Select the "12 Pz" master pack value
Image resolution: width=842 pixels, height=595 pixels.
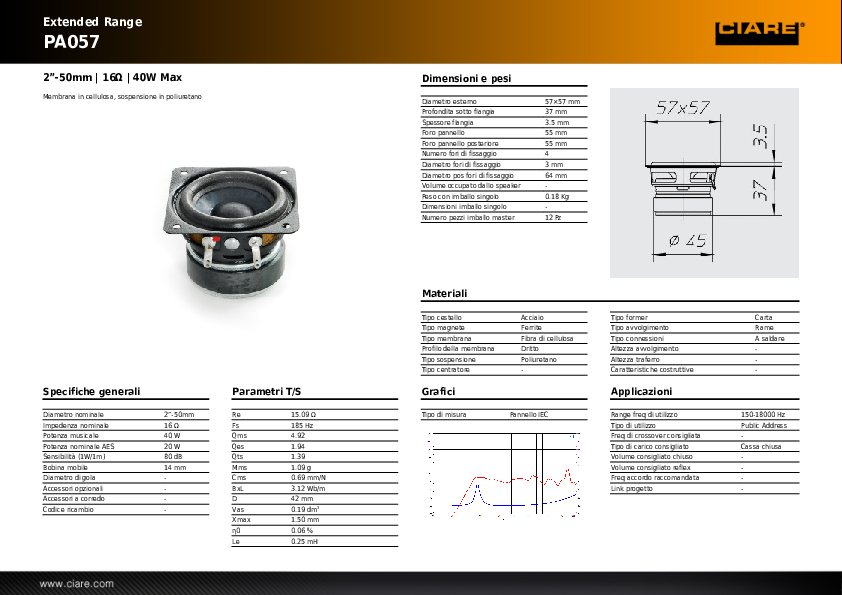(x=553, y=217)
